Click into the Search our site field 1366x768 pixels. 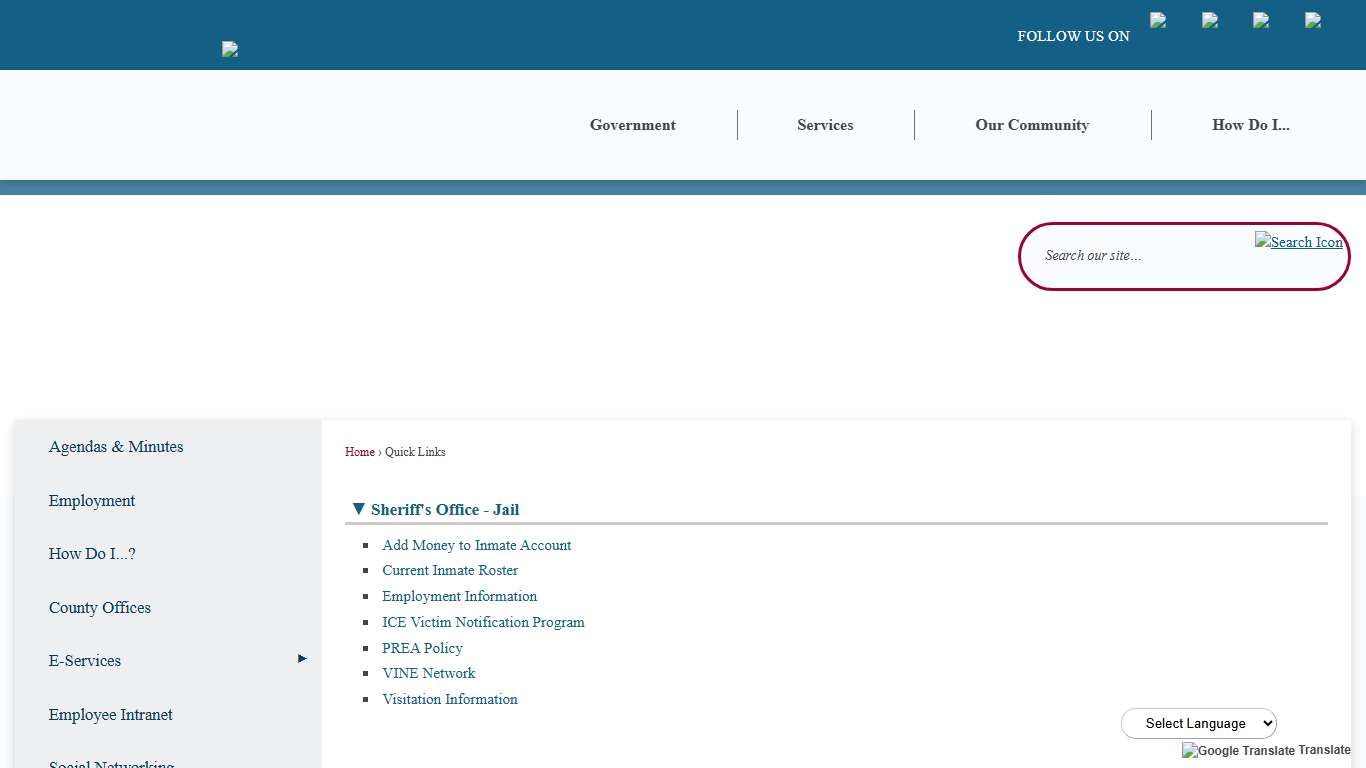pos(1140,256)
